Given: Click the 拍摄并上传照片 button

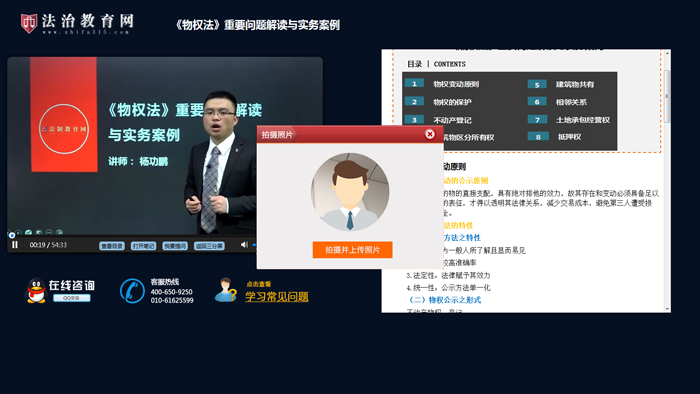Looking at the screenshot, I should pos(352,250).
